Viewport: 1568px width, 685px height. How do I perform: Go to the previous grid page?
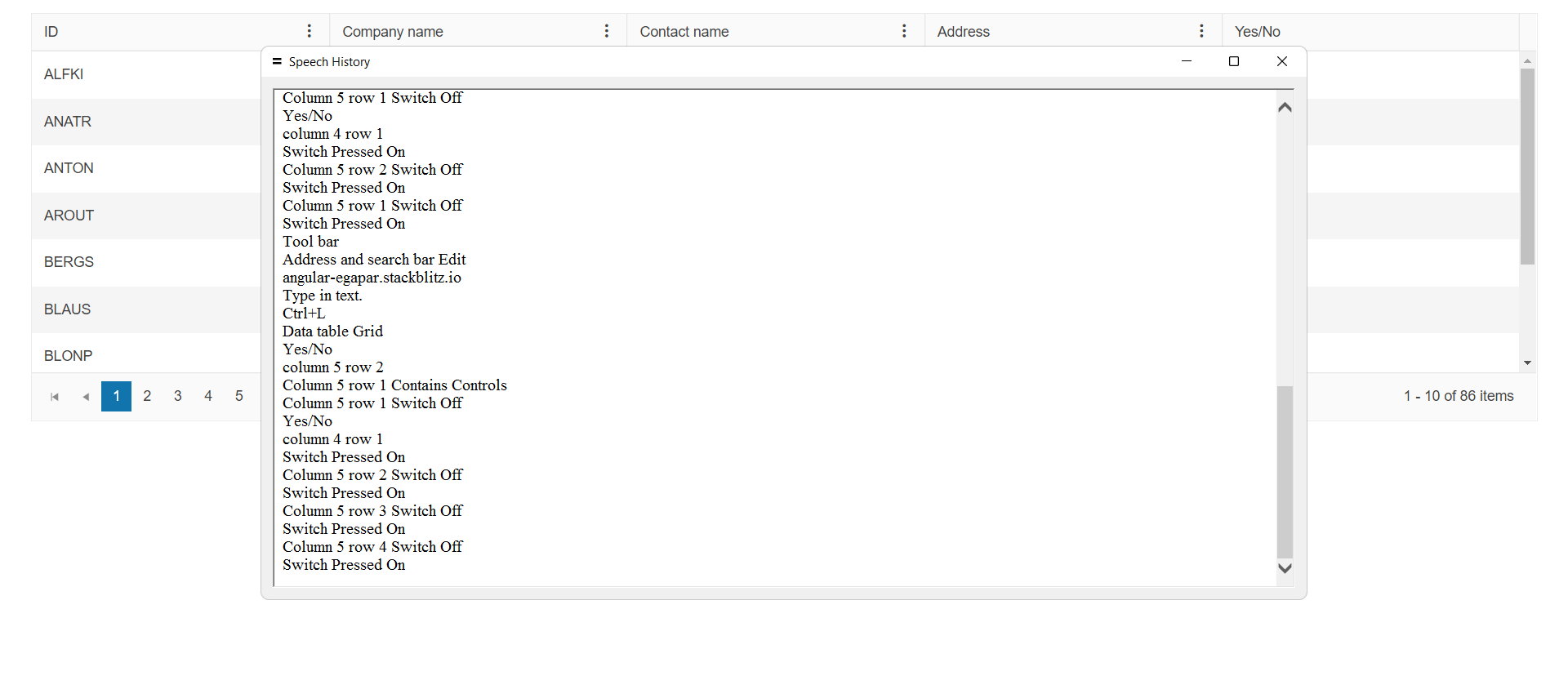[x=86, y=397]
